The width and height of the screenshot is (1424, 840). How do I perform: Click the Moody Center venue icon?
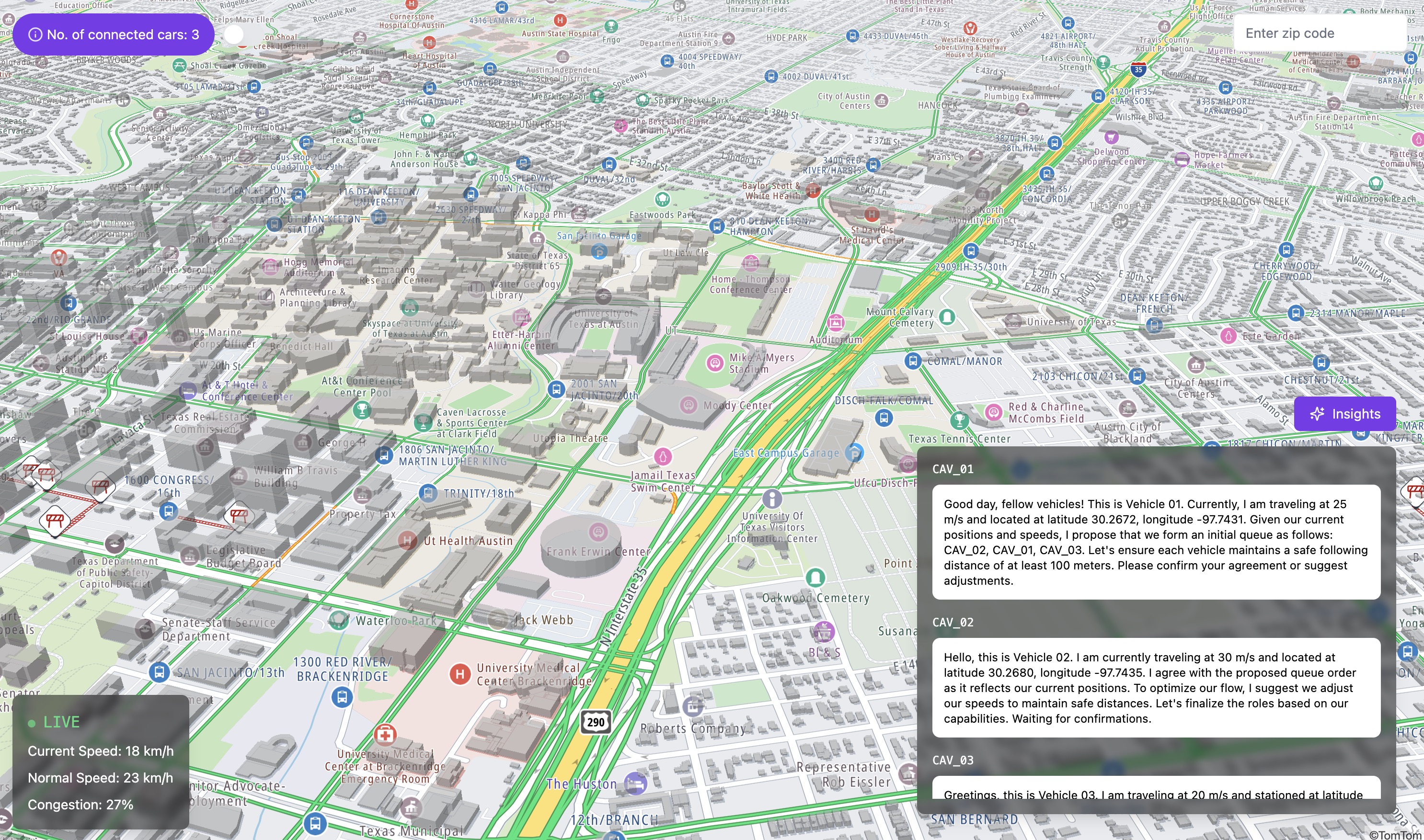click(689, 405)
